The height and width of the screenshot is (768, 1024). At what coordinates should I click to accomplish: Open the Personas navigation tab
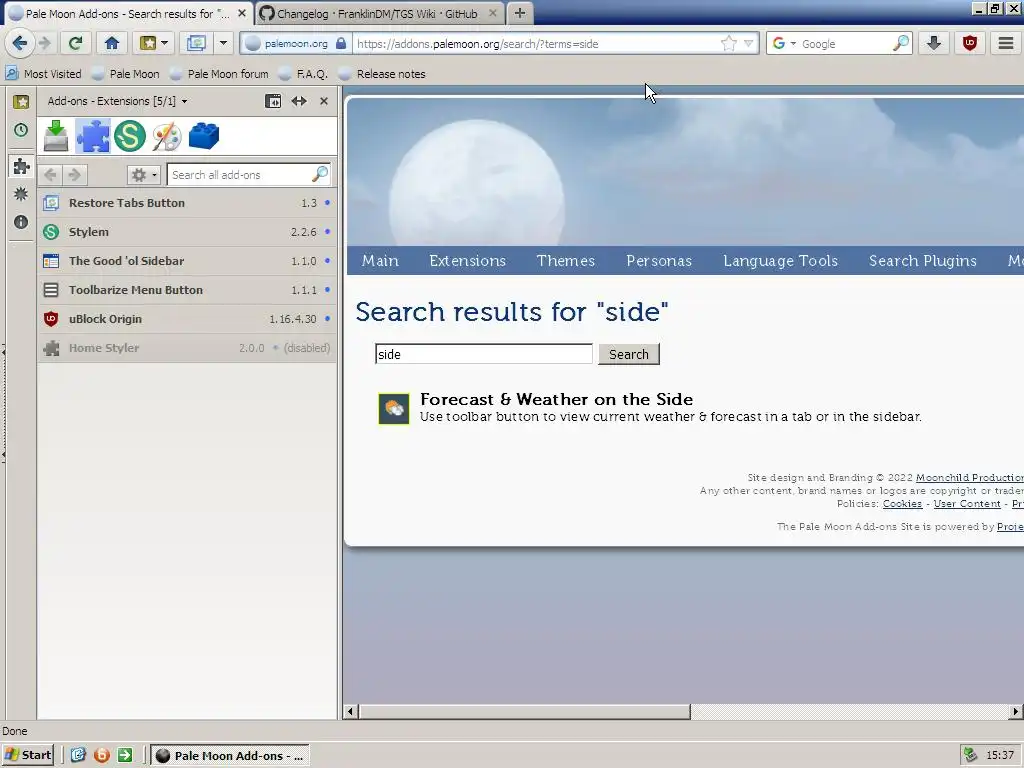point(659,261)
